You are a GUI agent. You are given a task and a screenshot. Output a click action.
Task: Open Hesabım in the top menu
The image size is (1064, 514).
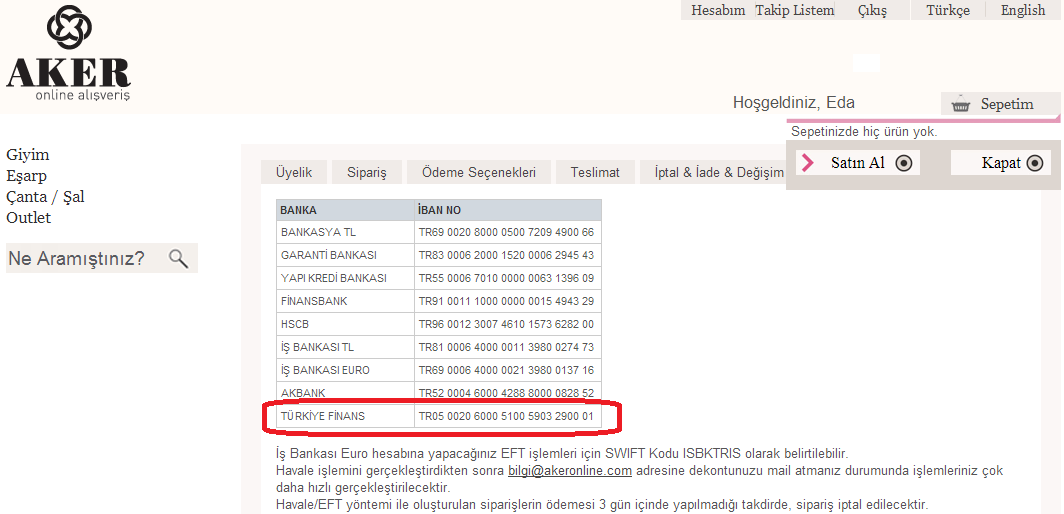click(718, 10)
